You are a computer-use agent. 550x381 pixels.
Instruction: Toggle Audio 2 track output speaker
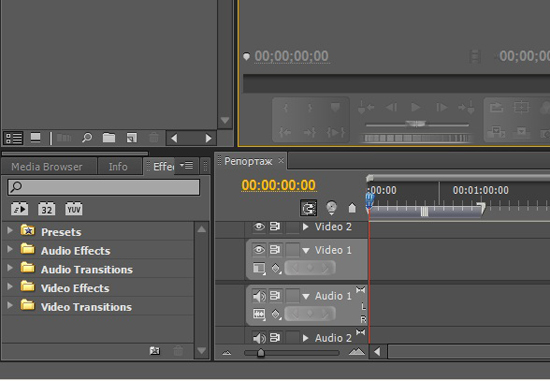tap(260, 338)
